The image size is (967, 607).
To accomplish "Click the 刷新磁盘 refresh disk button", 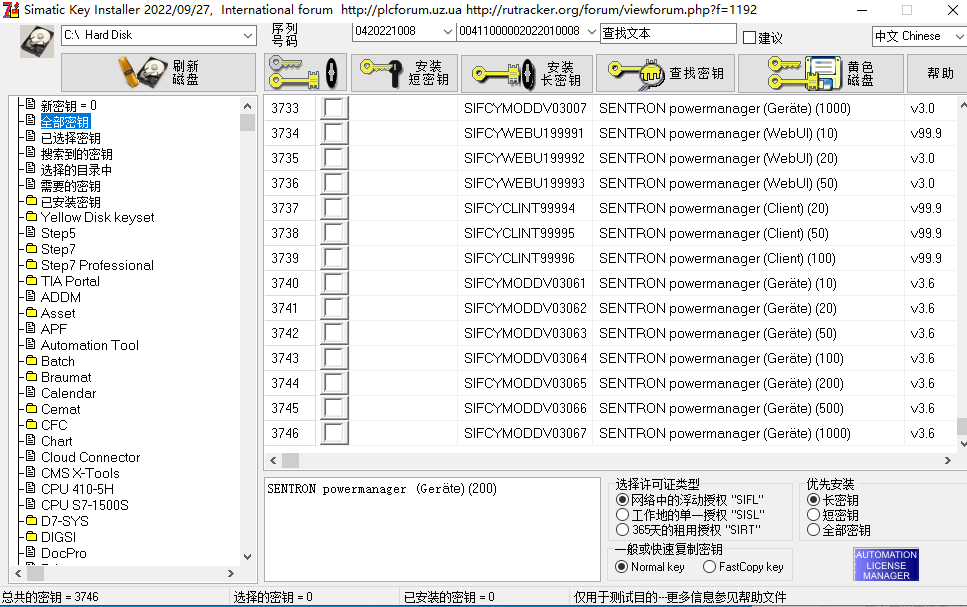I will click(x=158, y=73).
